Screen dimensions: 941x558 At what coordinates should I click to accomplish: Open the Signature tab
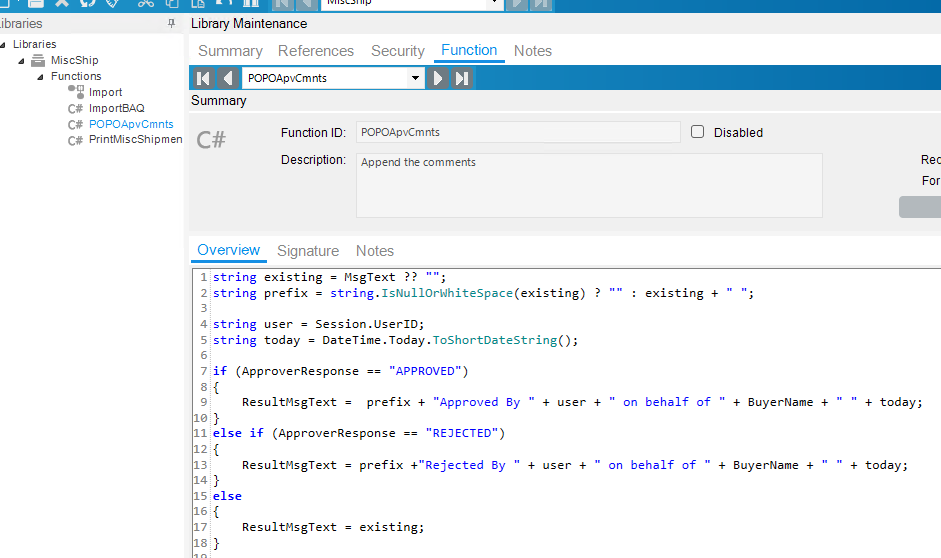click(x=308, y=251)
